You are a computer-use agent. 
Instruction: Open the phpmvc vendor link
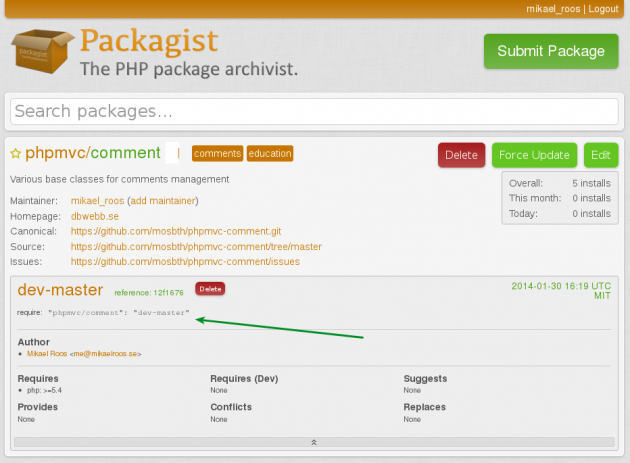click(55, 153)
